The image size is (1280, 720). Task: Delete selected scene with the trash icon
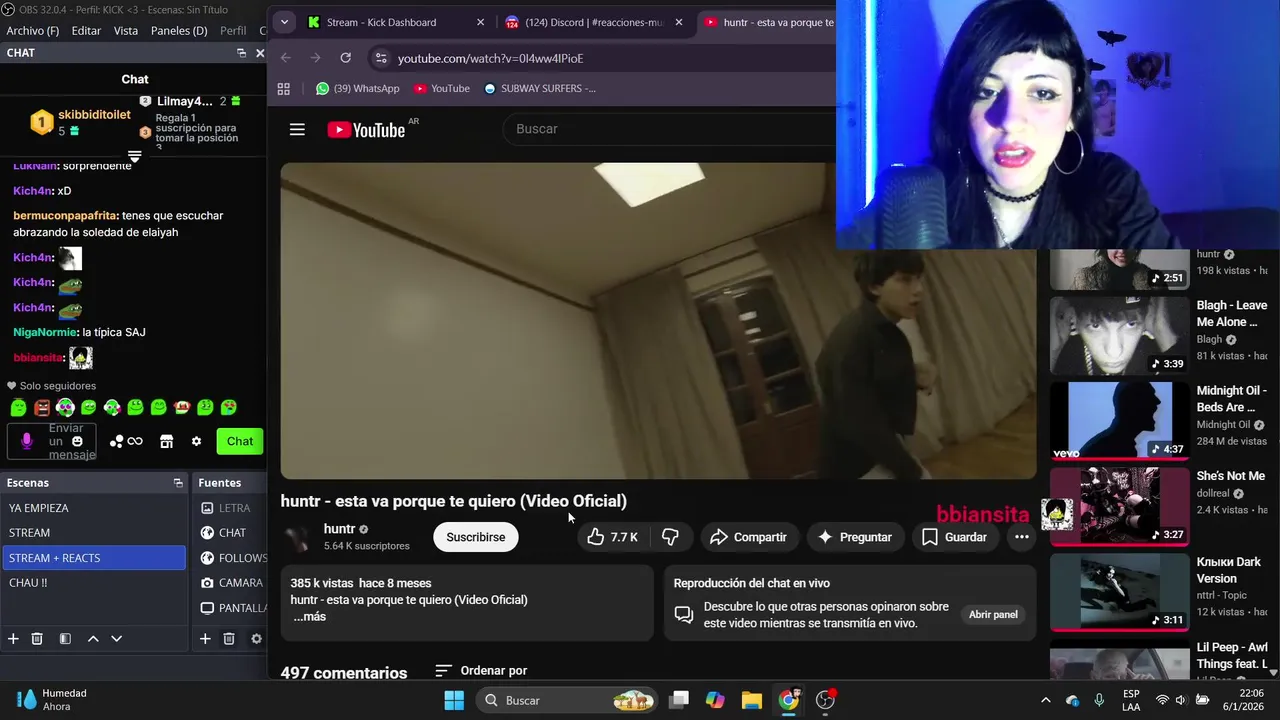pos(37,639)
